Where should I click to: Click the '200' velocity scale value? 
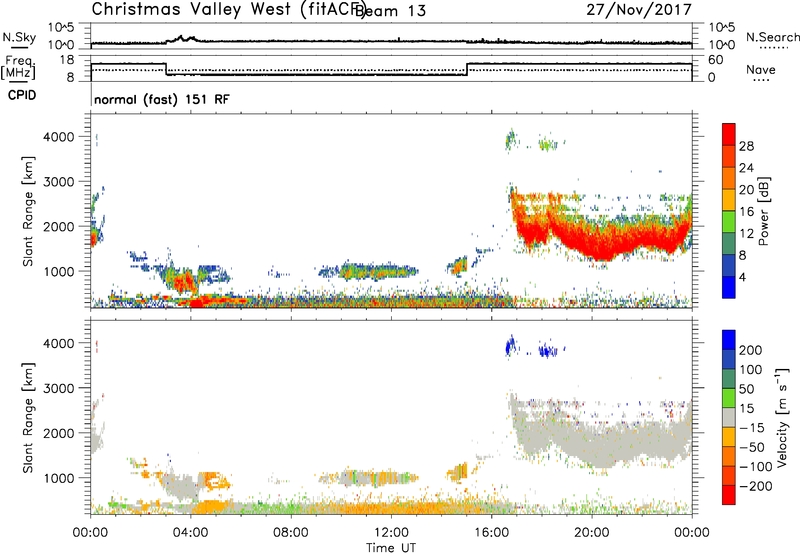tap(751, 350)
